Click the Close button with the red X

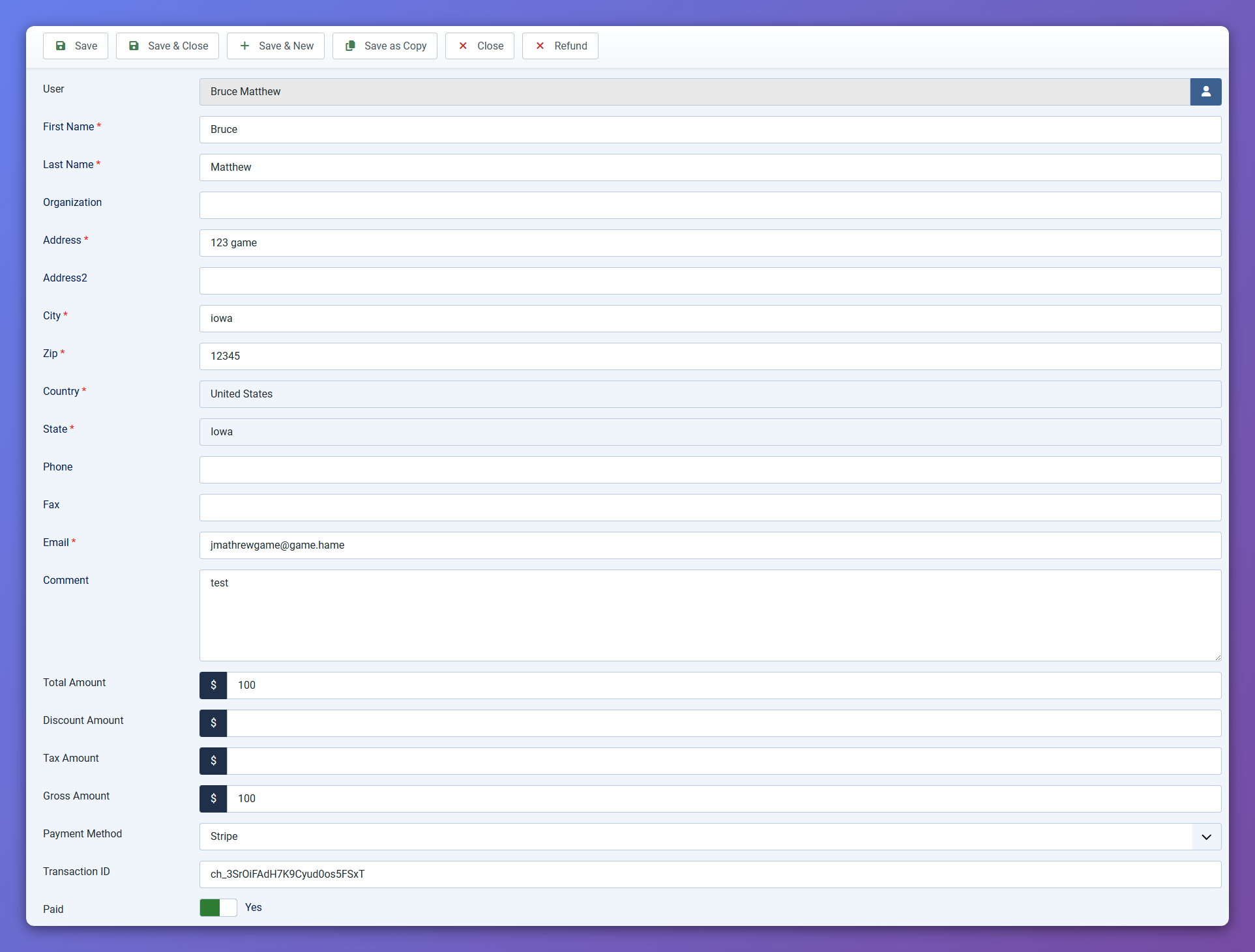(480, 46)
